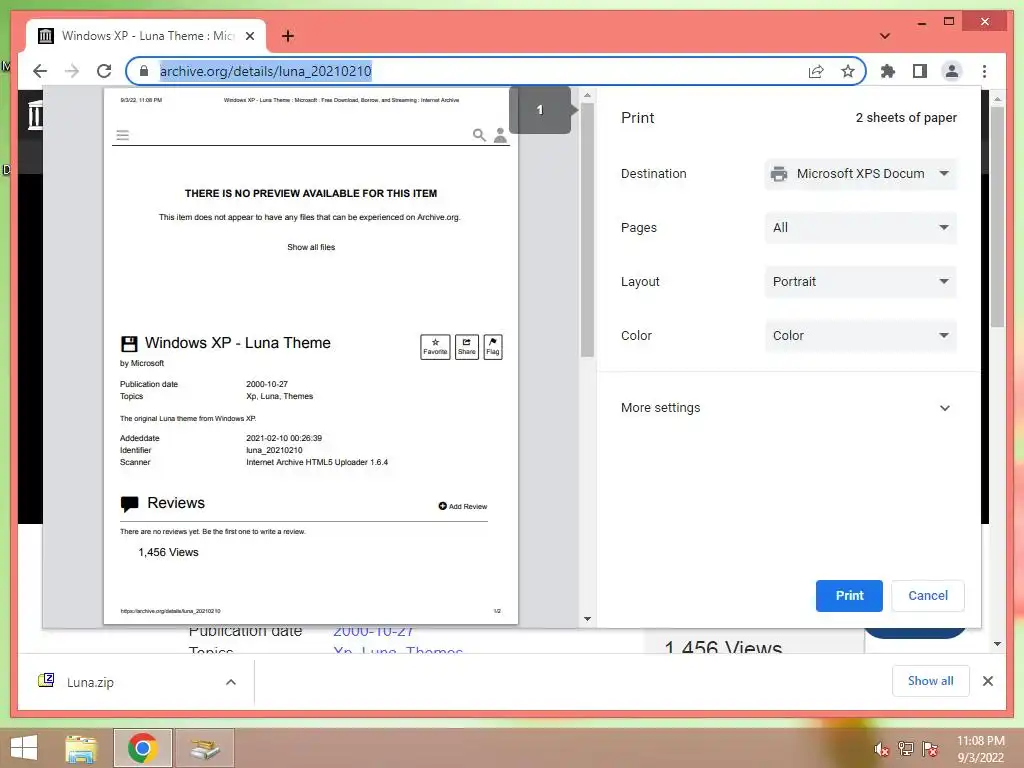Click Show all files in preview

tap(311, 248)
